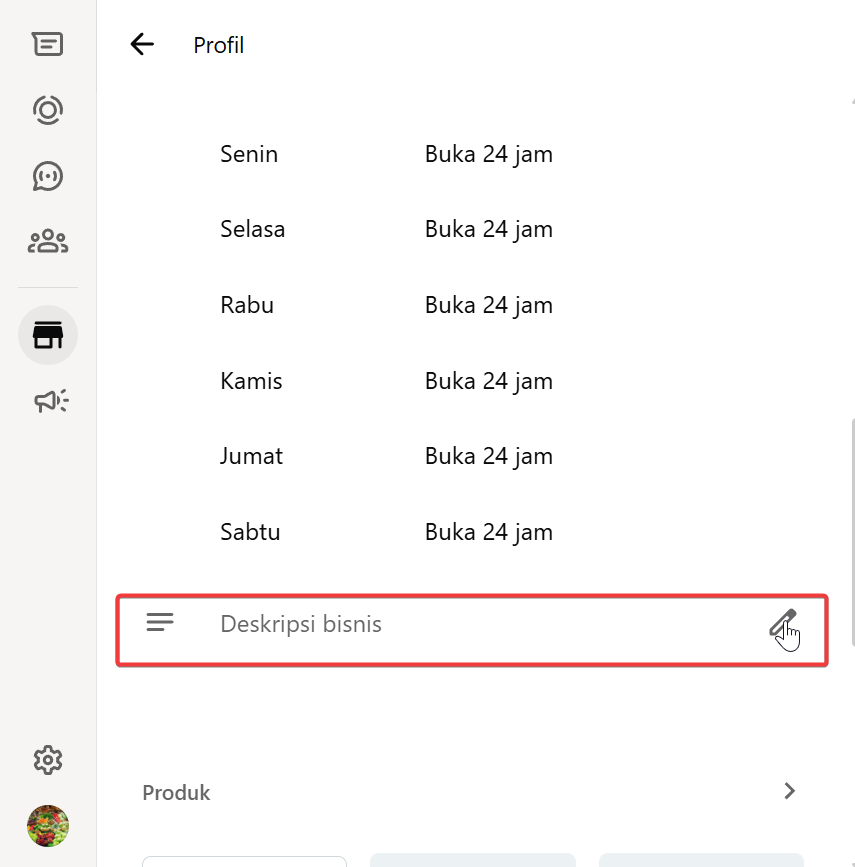Viewport: 855px width, 867px height.
Task: Click the profile avatar picture
Action: pyautogui.click(x=47, y=826)
